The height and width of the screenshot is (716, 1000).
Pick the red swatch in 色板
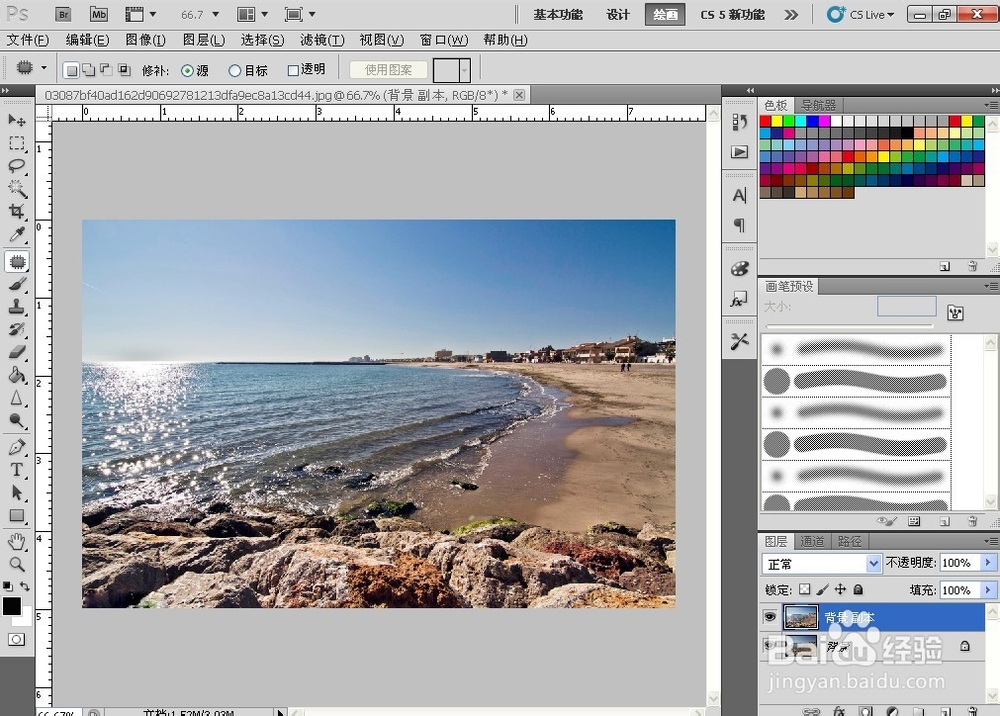pos(765,121)
